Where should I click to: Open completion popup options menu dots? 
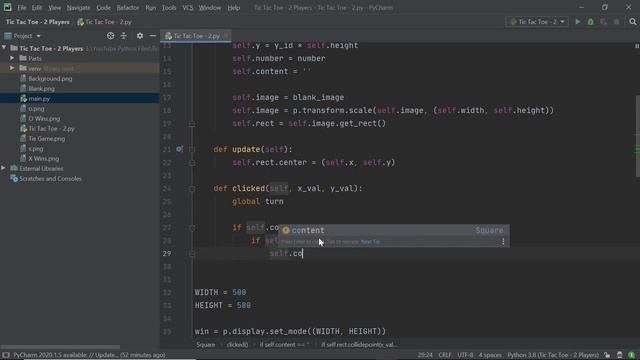(503, 242)
